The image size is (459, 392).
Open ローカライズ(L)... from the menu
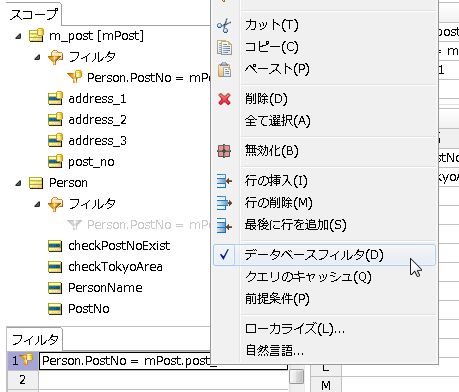(x=295, y=329)
